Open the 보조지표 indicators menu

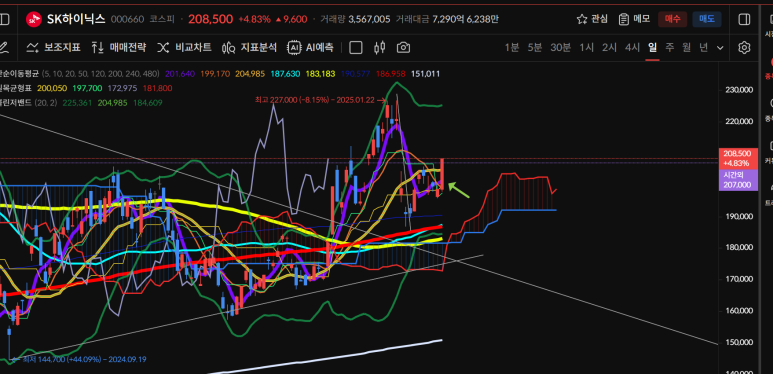pyautogui.click(x=53, y=48)
